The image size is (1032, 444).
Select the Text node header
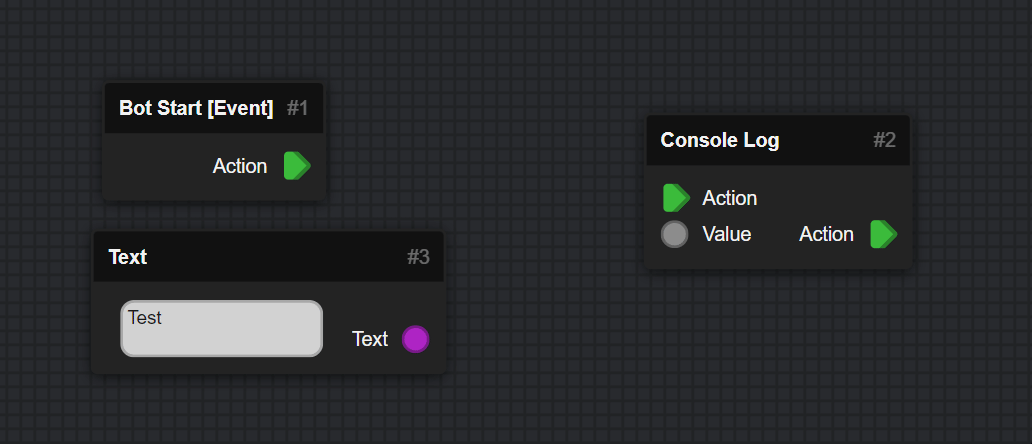tap(269, 257)
